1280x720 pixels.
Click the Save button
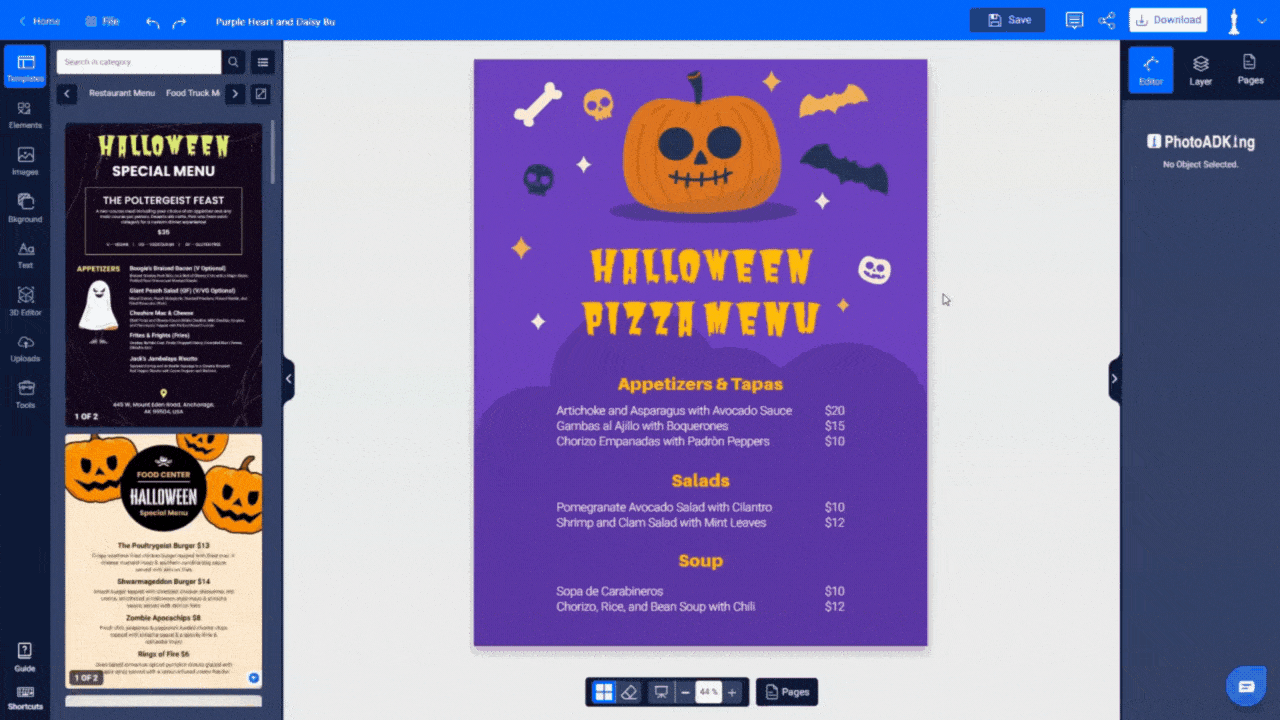(1008, 20)
